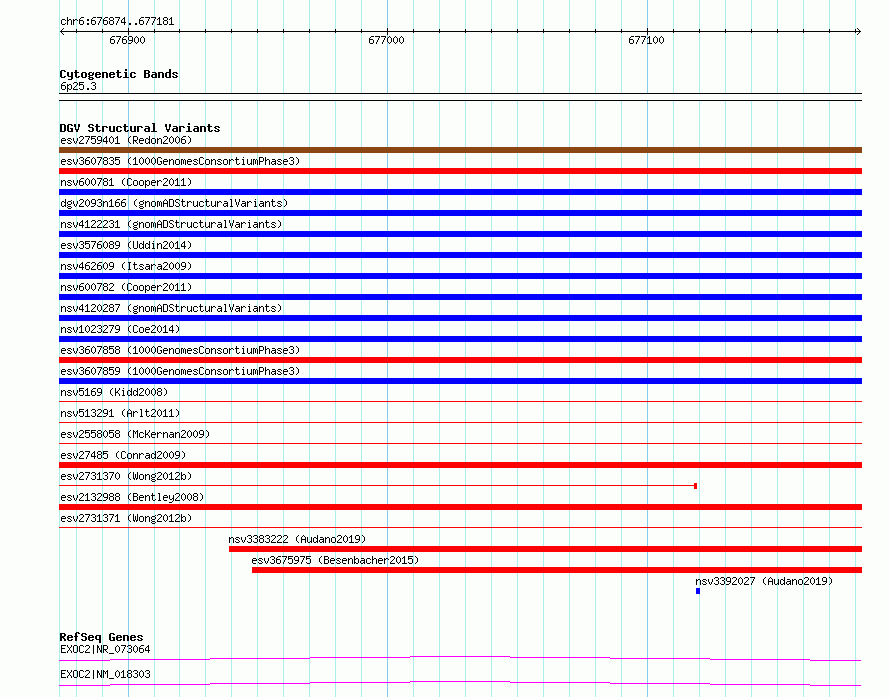
Task: Click the thick red bar for esv27485
Action: 460,465
